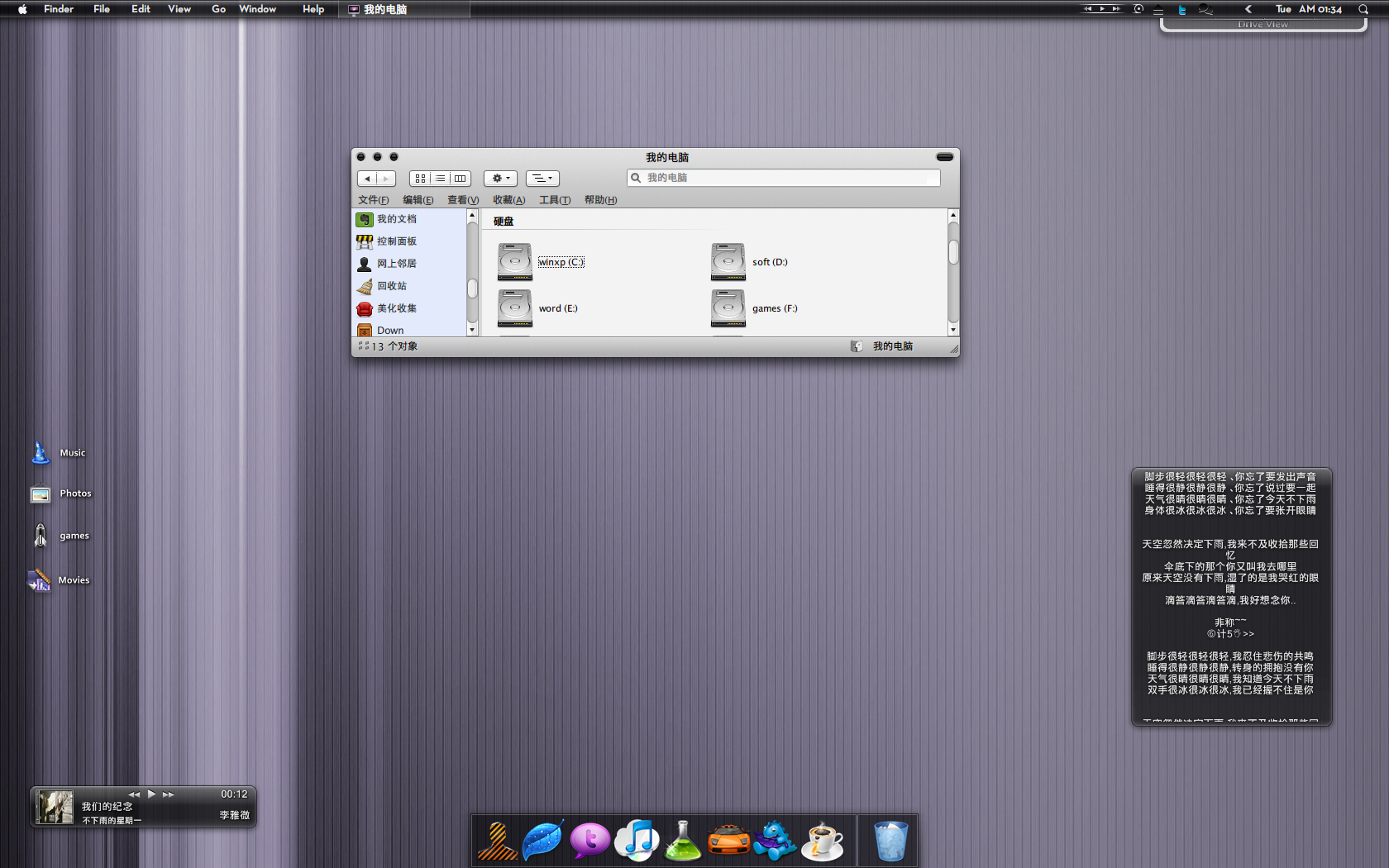Click the album art thumbnail
Image resolution: width=1389 pixels, height=868 pixels.
pos(55,807)
